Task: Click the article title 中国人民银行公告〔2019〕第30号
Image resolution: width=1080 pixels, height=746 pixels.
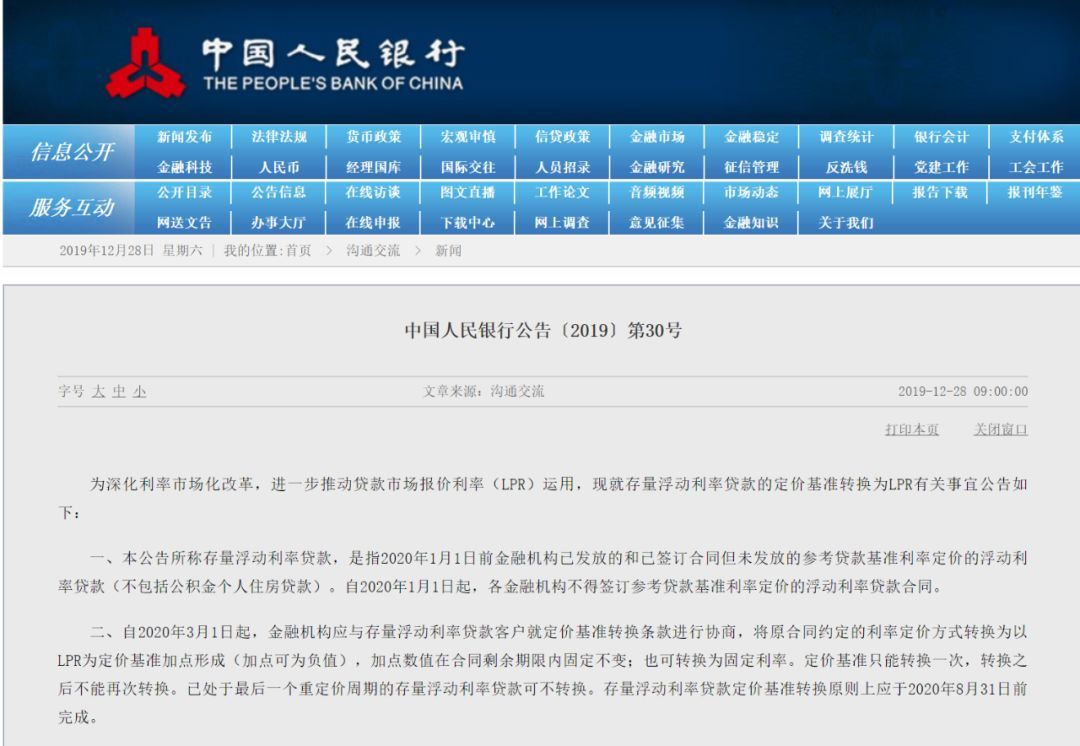Action: pyautogui.click(x=543, y=331)
